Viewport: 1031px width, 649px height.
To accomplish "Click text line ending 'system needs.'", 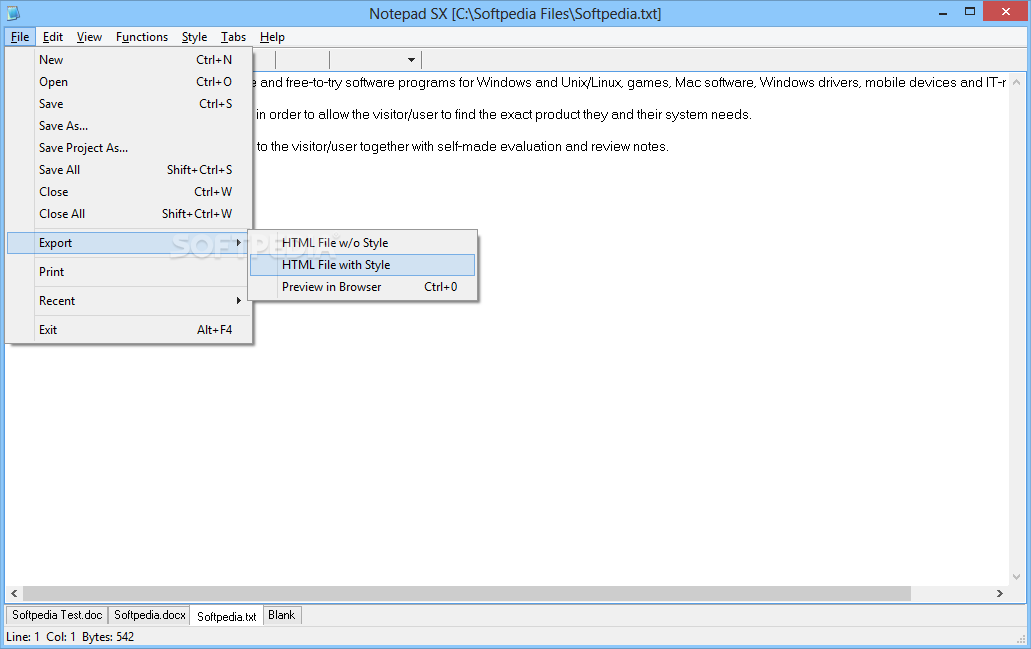I will [x=504, y=114].
